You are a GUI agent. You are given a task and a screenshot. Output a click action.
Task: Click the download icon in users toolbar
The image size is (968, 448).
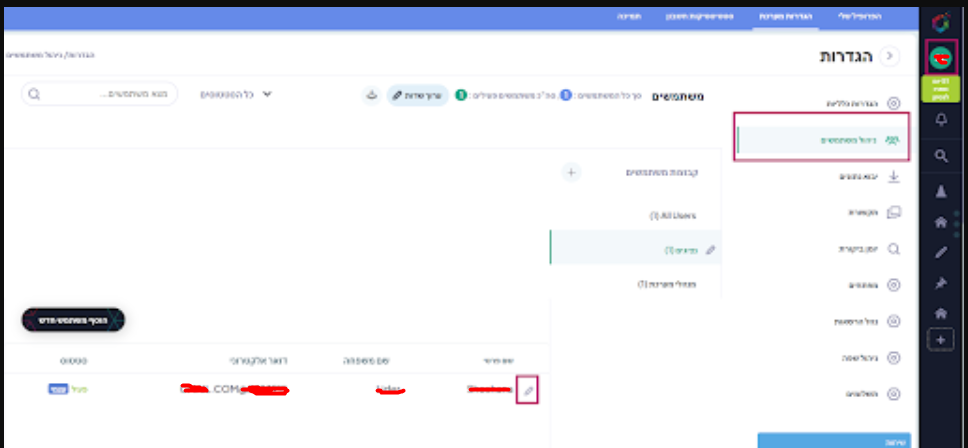[x=371, y=95]
